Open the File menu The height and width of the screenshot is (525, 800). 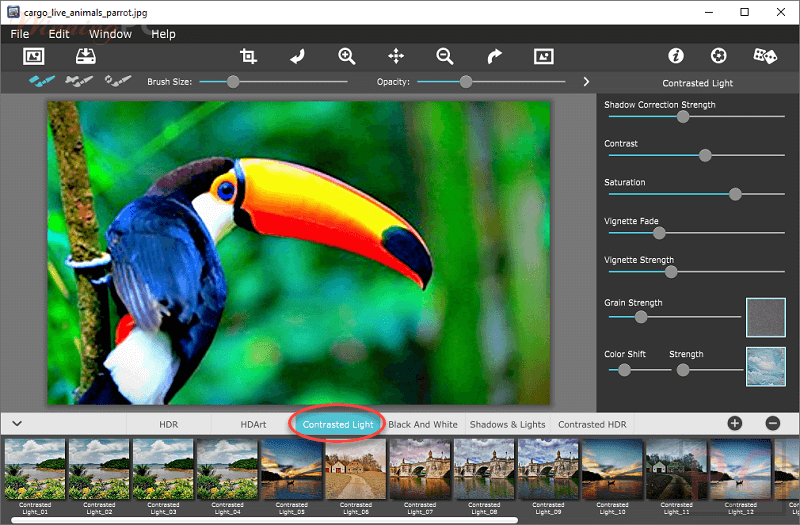coord(19,34)
